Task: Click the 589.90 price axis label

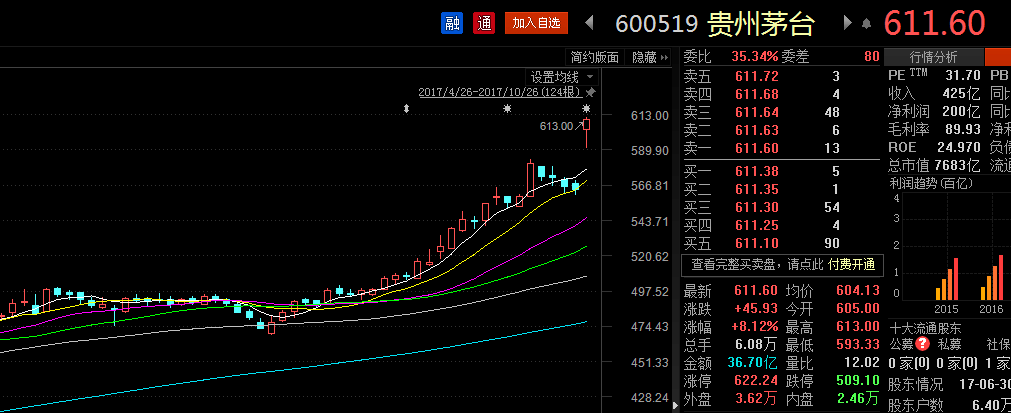Action: pyautogui.click(x=650, y=151)
